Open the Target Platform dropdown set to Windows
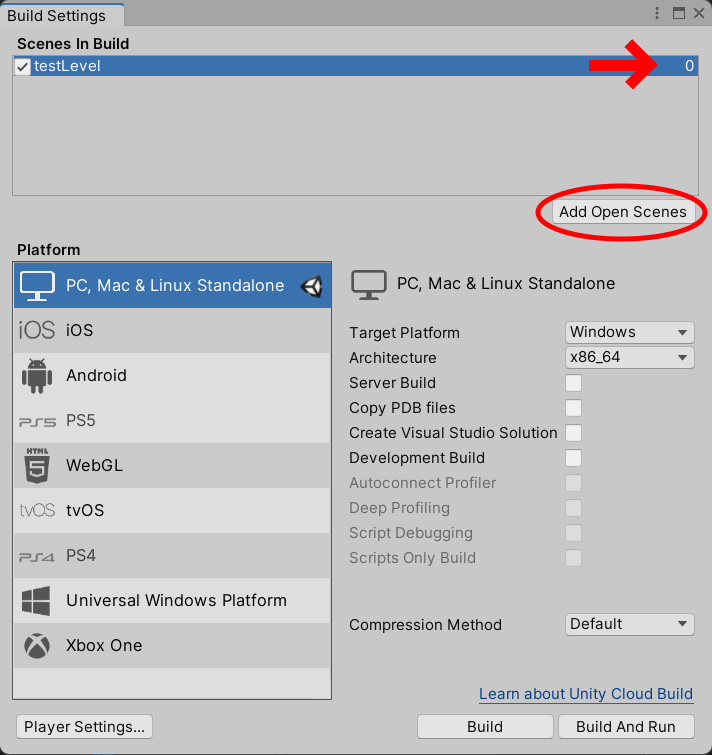This screenshot has width=712, height=755. pos(630,332)
